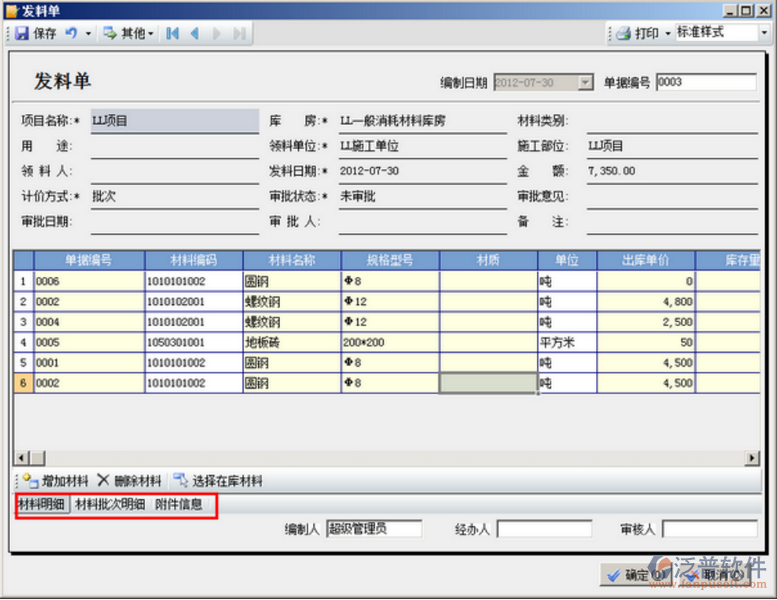The height and width of the screenshot is (600, 777).
Task: Click the 项目名称 field LL项目
Action: (175, 121)
